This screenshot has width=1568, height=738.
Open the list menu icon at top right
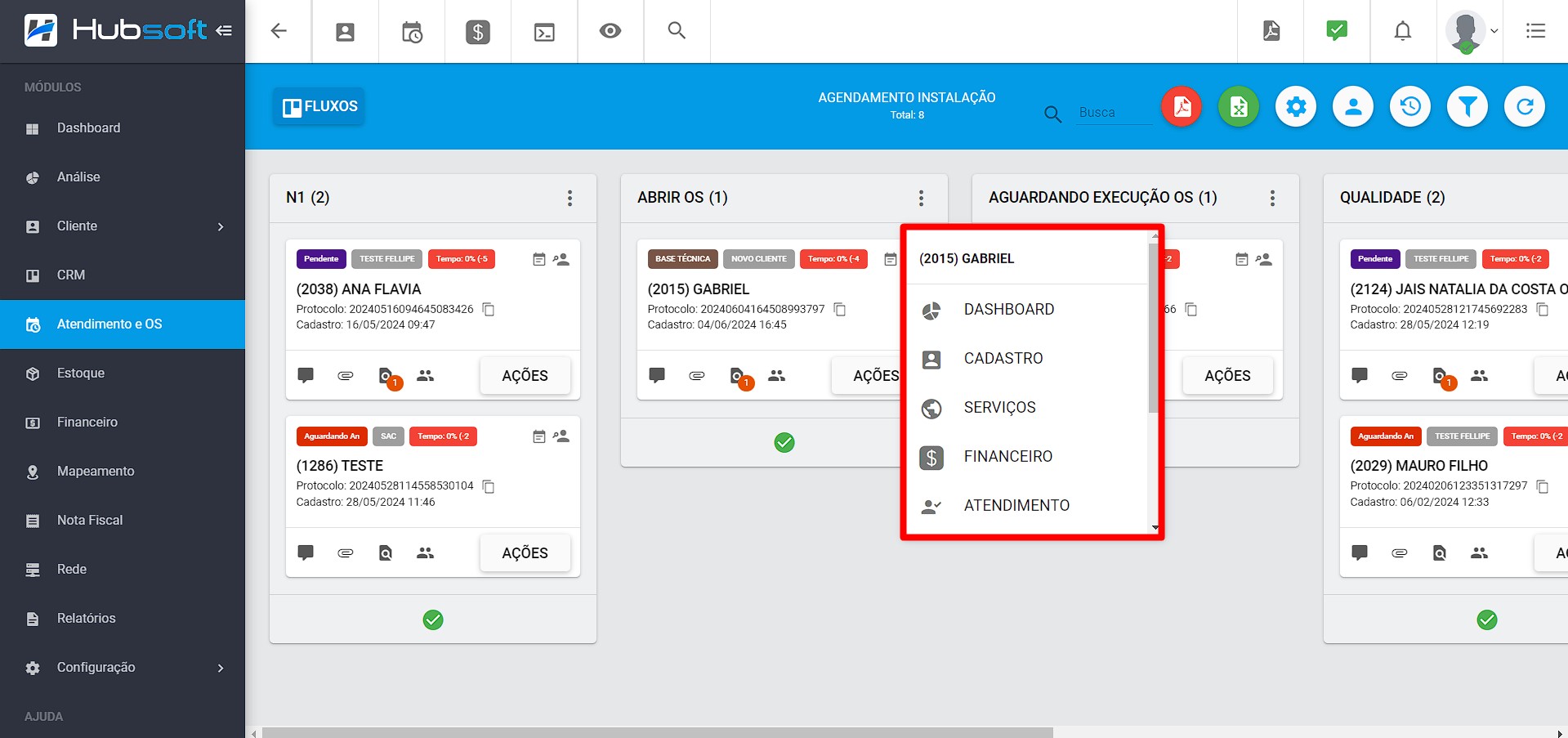tap(1535, 31)
